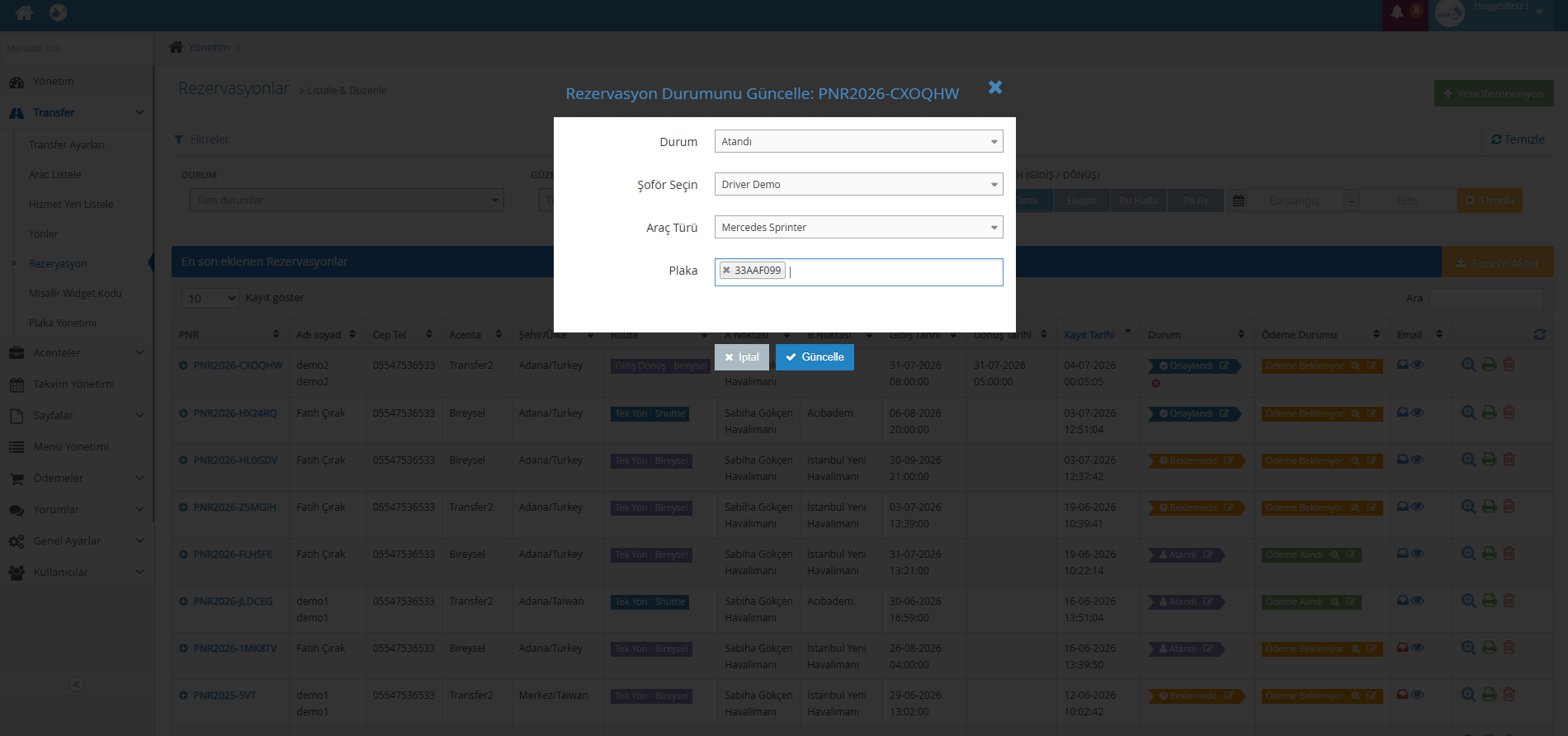Open Misafir Widget Kodu in the sidebar

pos(75,294)
